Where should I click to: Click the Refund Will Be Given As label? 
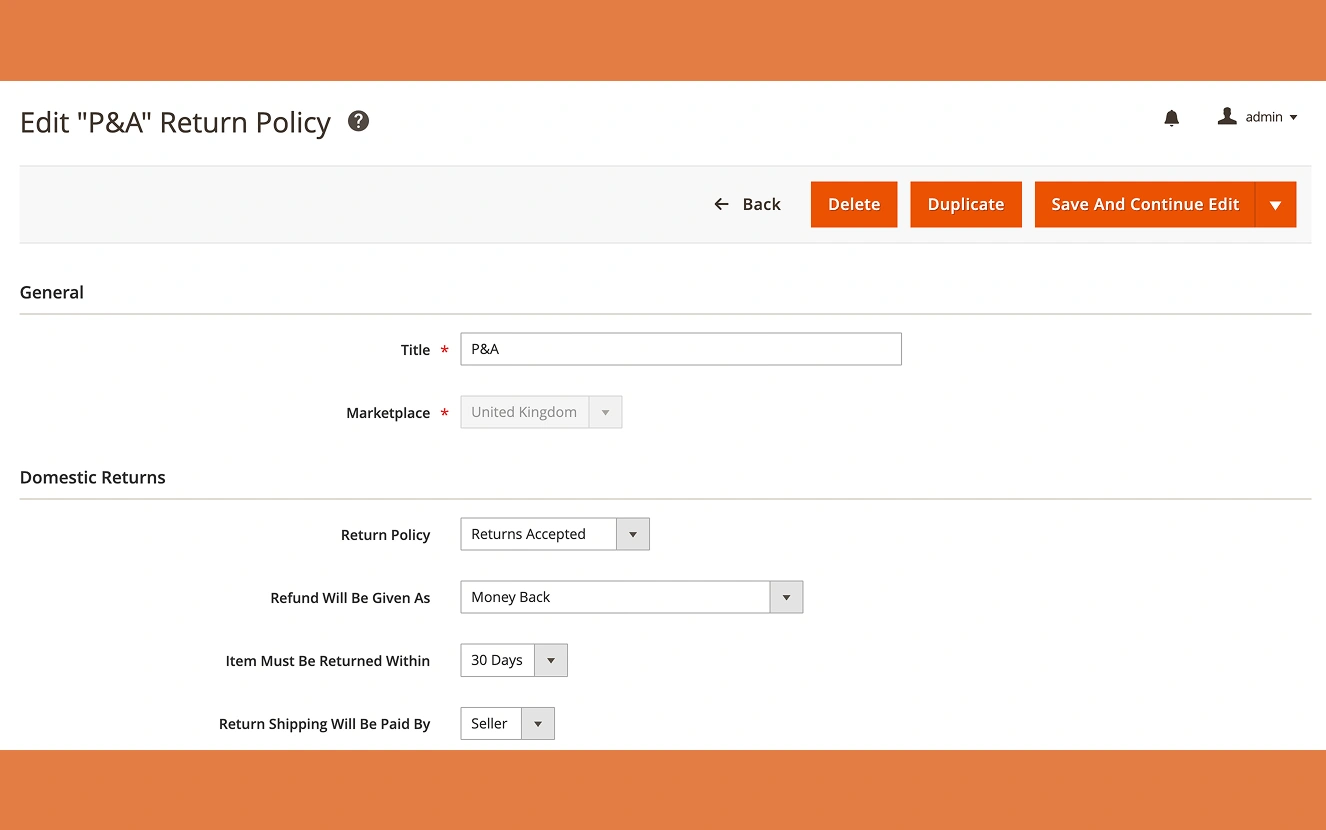coord(350,598)
